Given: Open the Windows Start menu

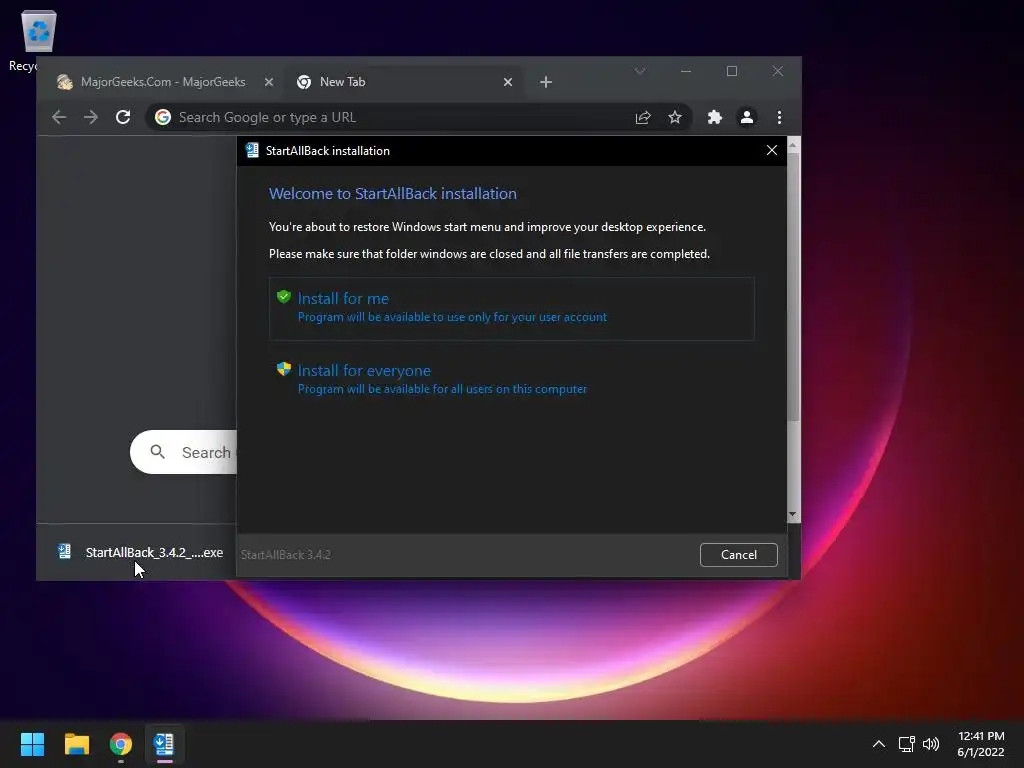Looking at the screenshot, I should tap(32, 744).
